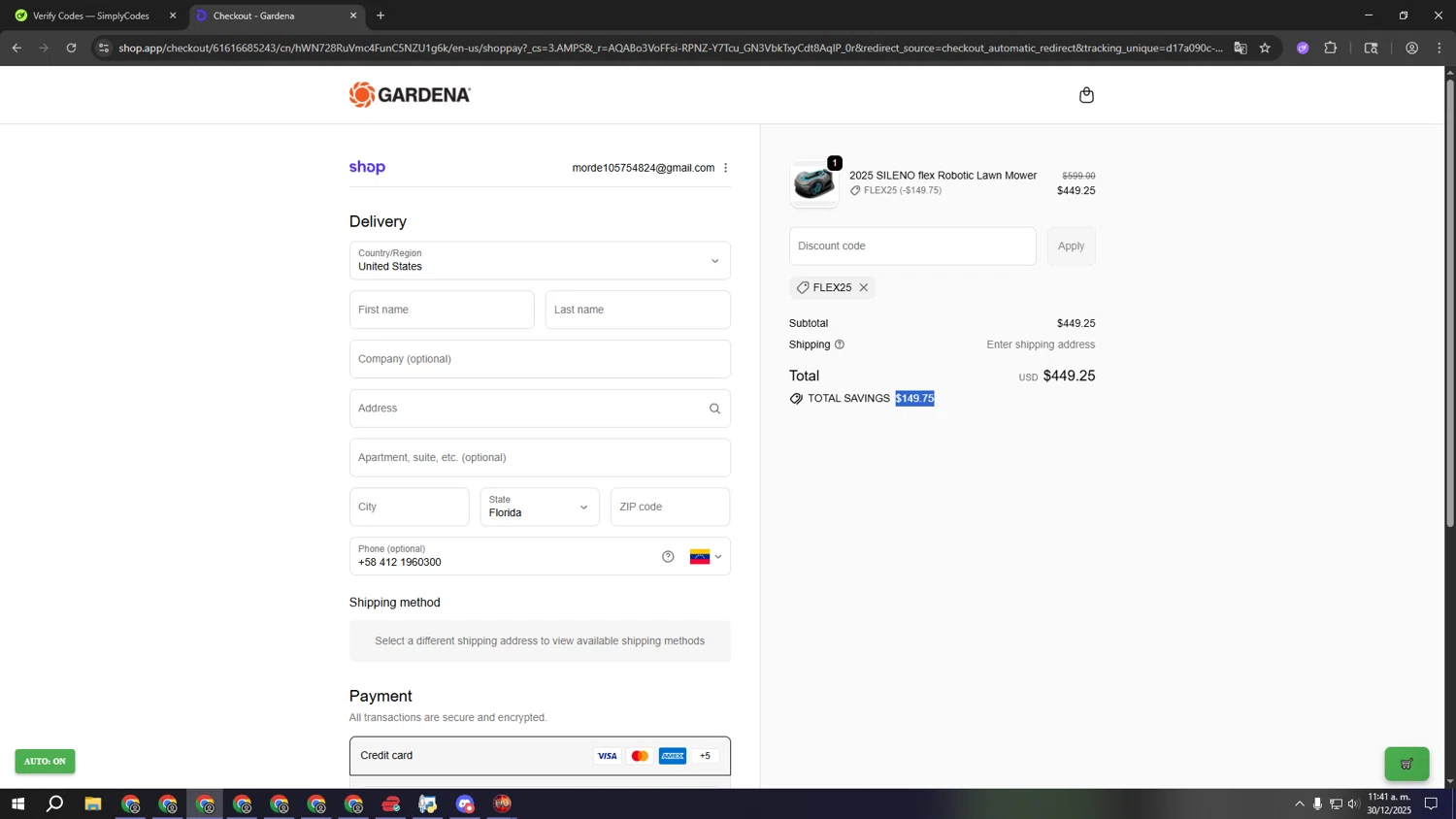1456x819 pixels.
Task: Select the Credit card payment option
Action: click(540, 756)
